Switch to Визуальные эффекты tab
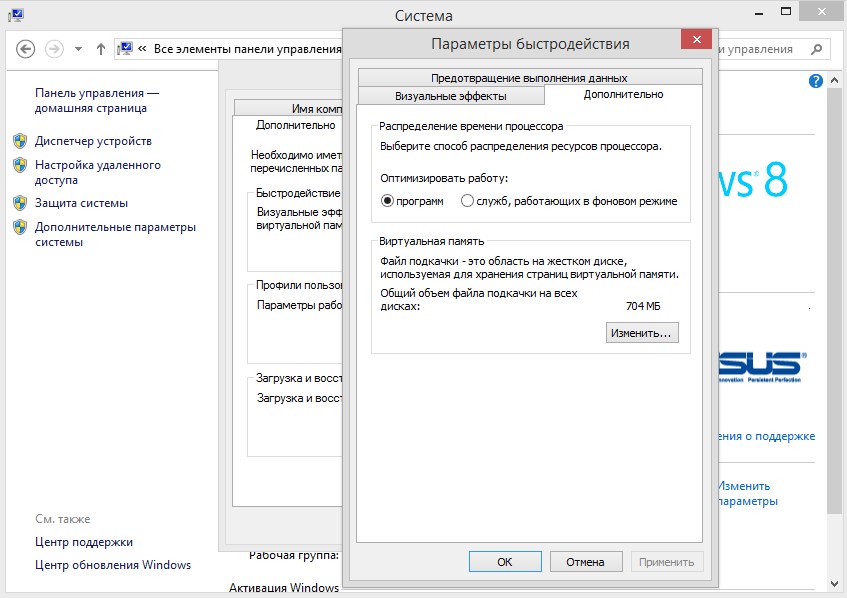This screenshot has height=598, width=847. tap(451, 96)
